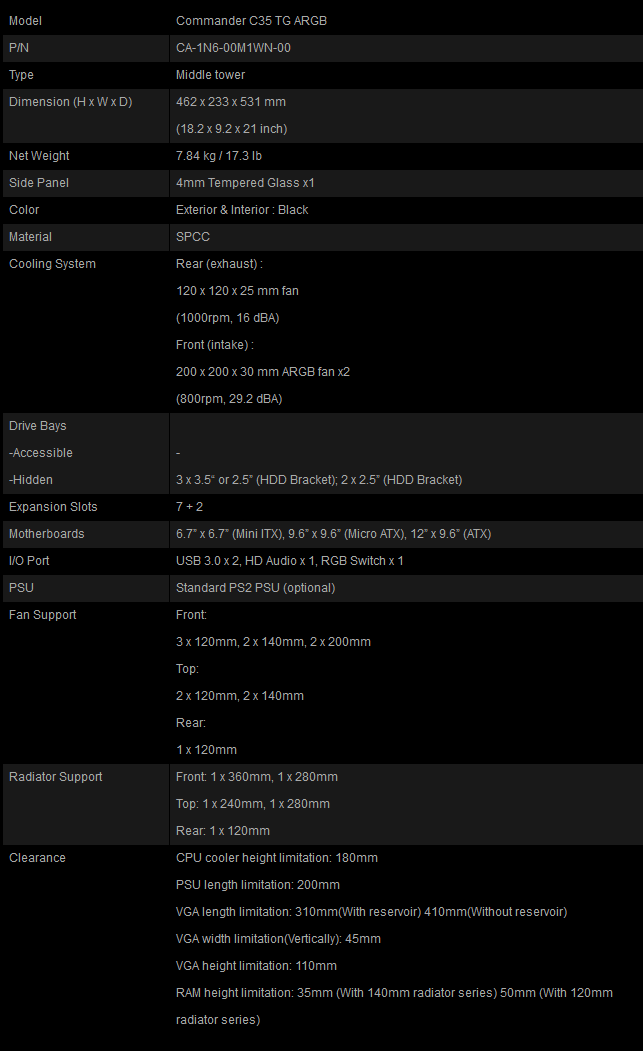Click the CPU cooler height limitation line
Viewport: 643px width, 1051px height.
277,858
